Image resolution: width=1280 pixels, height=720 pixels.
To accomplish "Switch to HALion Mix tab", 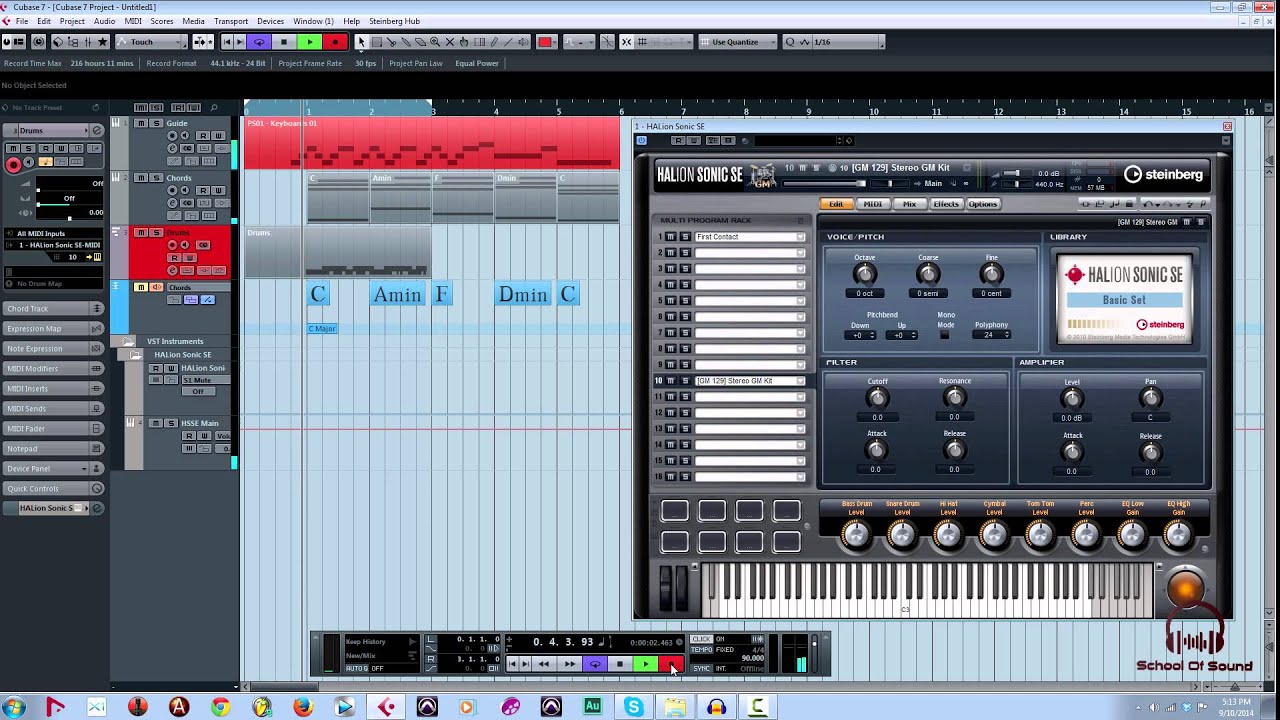I will tap(909, 204).
